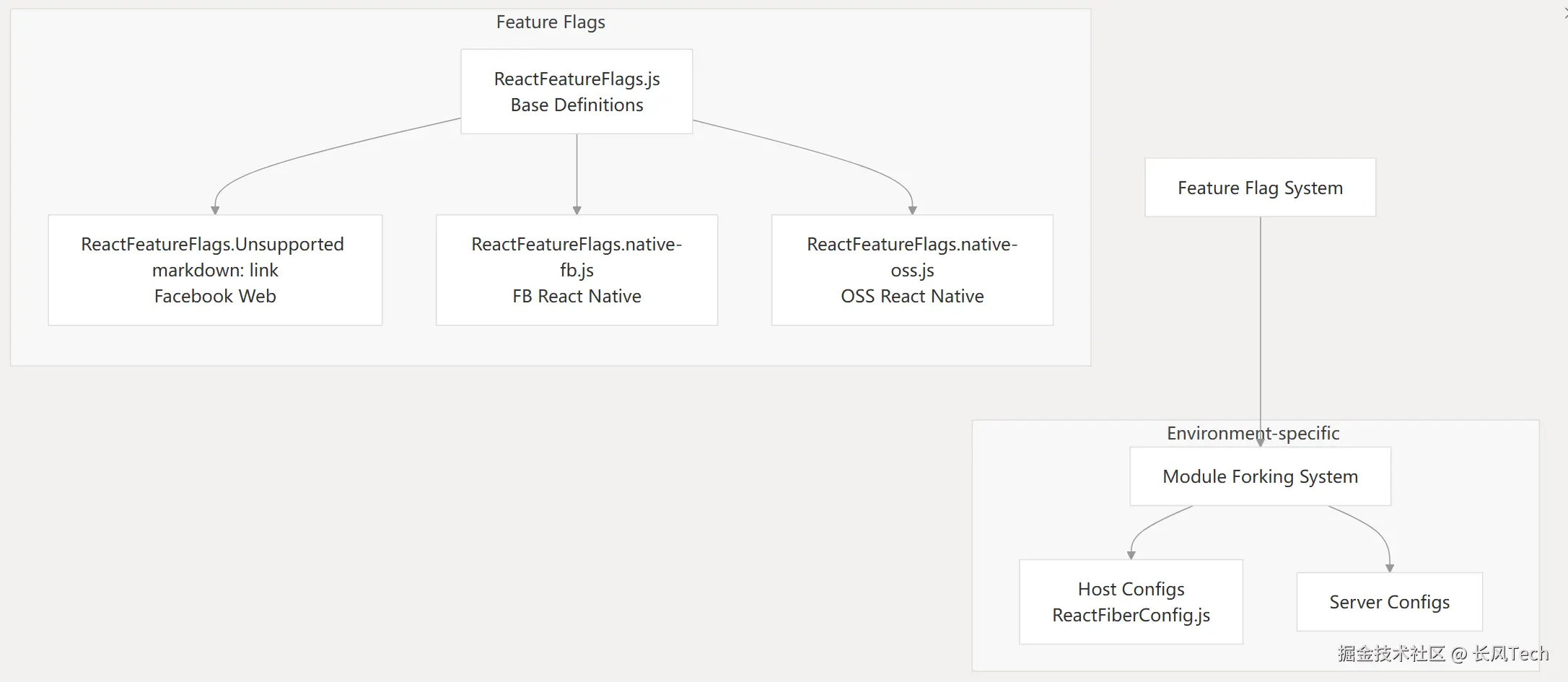Close the diagram with the corner X
The image size is (1568, 682).
pos(1564,12)
